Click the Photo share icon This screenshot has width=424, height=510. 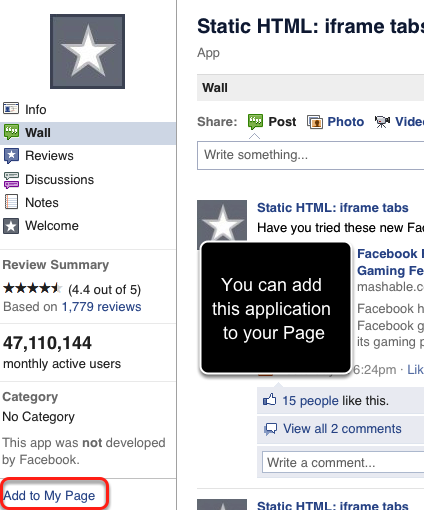pyautogui.click(x=315, y=122)
